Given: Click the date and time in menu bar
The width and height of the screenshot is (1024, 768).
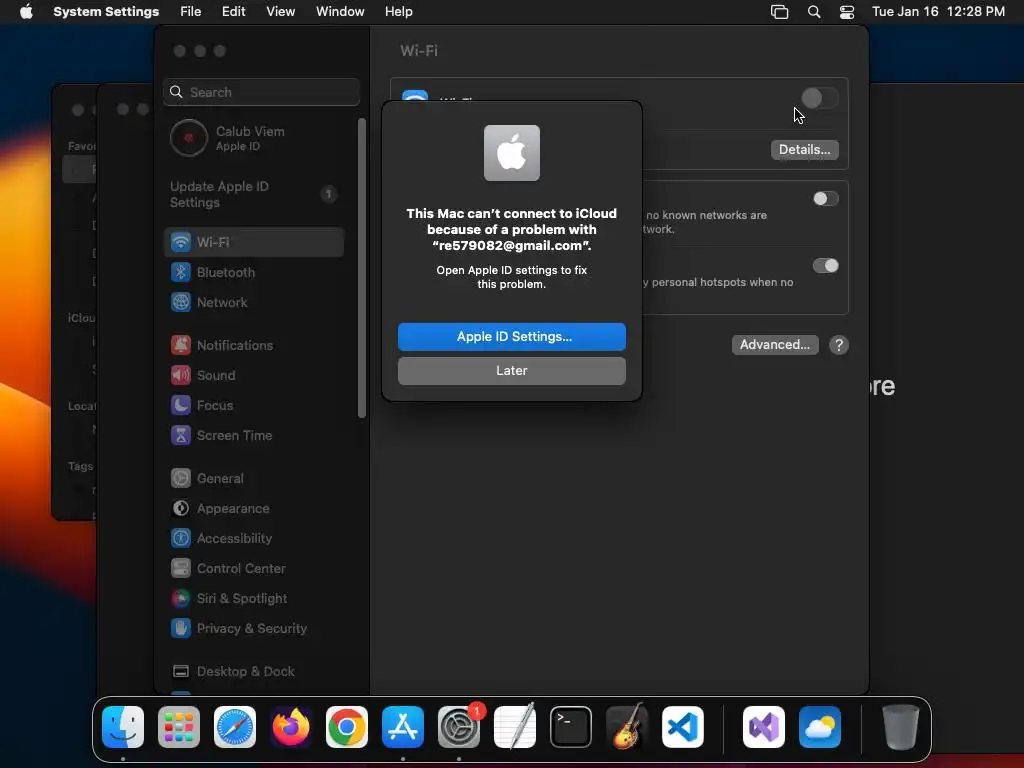Looking at the screenshot, I should [x=938, y=12].
